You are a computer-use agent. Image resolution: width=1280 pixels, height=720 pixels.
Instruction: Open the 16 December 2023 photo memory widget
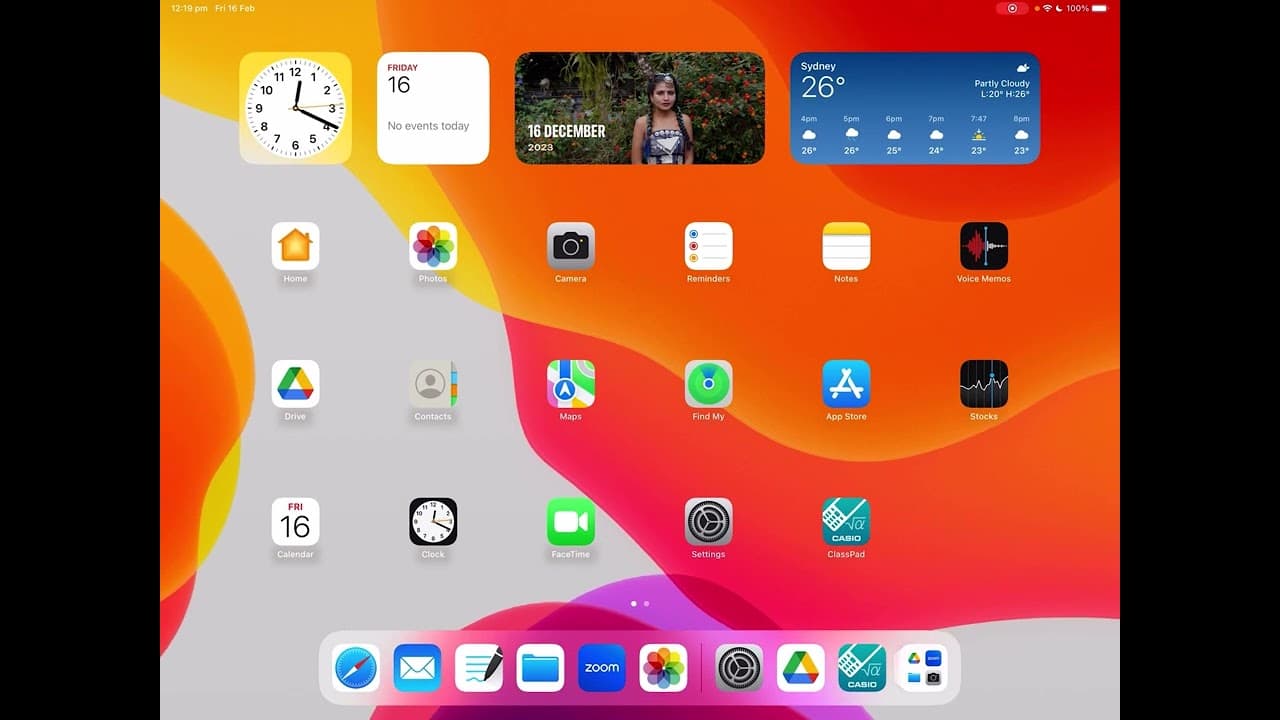click(x=640, y=108)
